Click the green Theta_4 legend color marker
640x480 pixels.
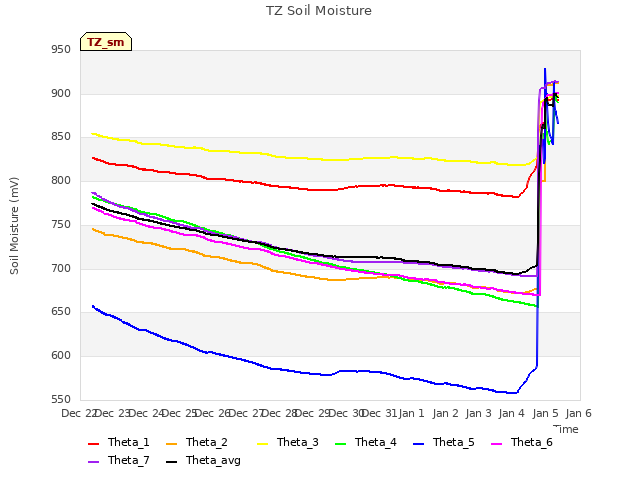340,444
